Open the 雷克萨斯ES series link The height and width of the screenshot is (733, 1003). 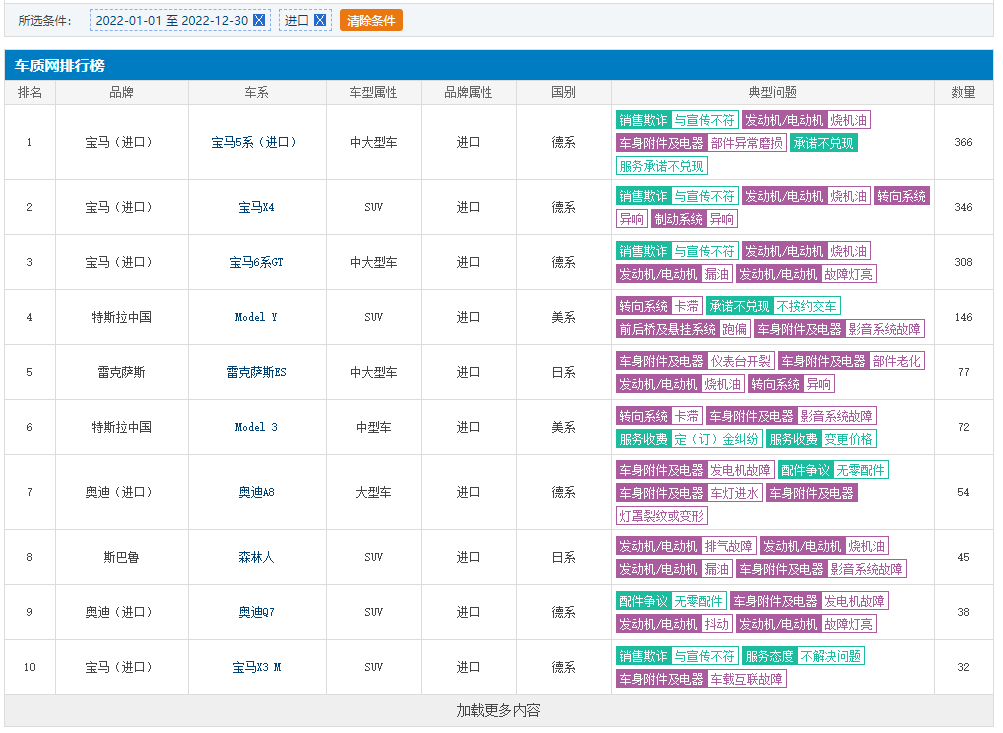point(256,372)
